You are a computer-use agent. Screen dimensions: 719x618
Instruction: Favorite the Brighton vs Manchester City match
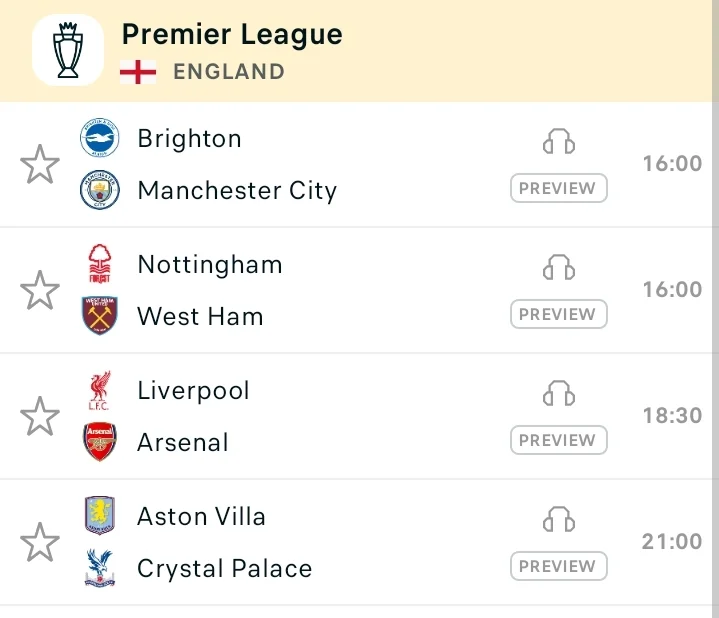click(40, 164)
